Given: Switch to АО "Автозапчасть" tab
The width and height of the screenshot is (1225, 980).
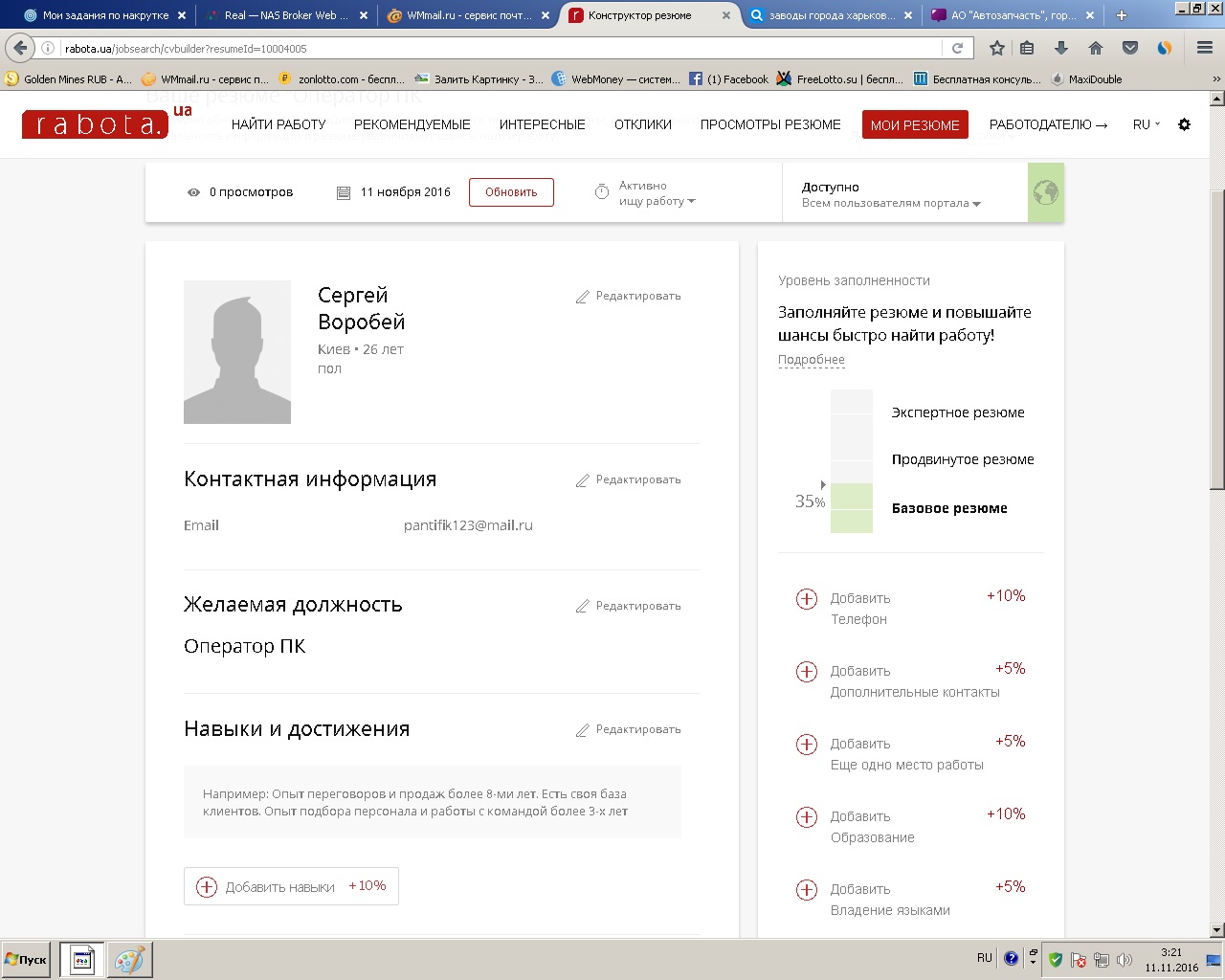Looking at the screenshot, I should (x=1013, y=15).
